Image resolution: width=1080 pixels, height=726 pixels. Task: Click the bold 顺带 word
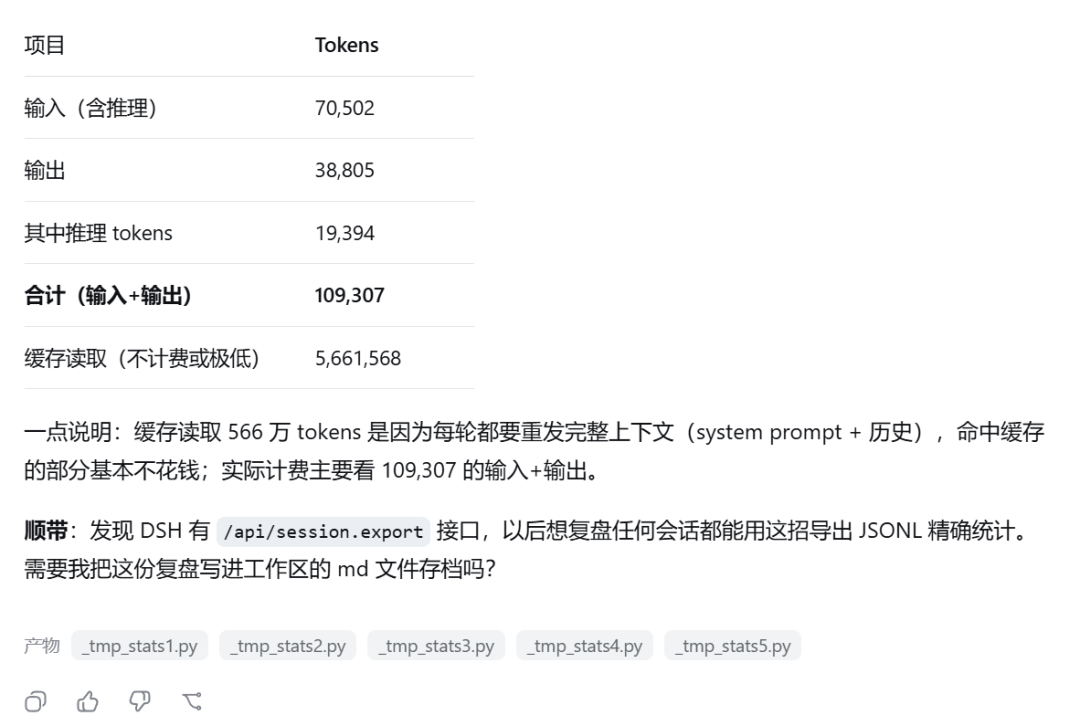coord(45,531)
